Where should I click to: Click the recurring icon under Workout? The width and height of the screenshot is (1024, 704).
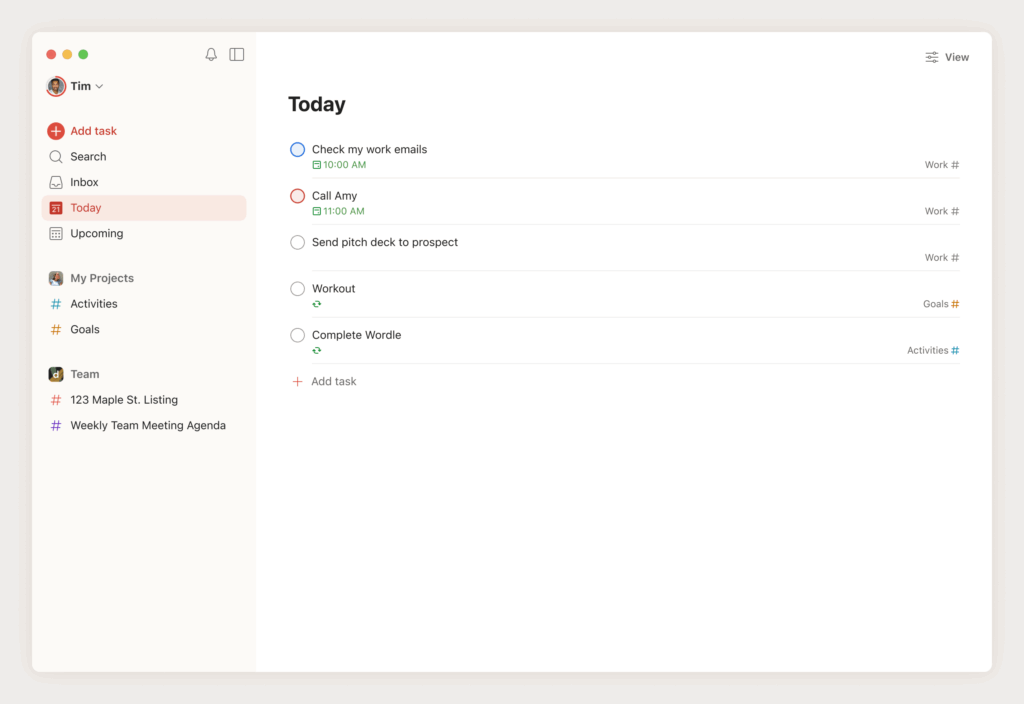[317, 304]
